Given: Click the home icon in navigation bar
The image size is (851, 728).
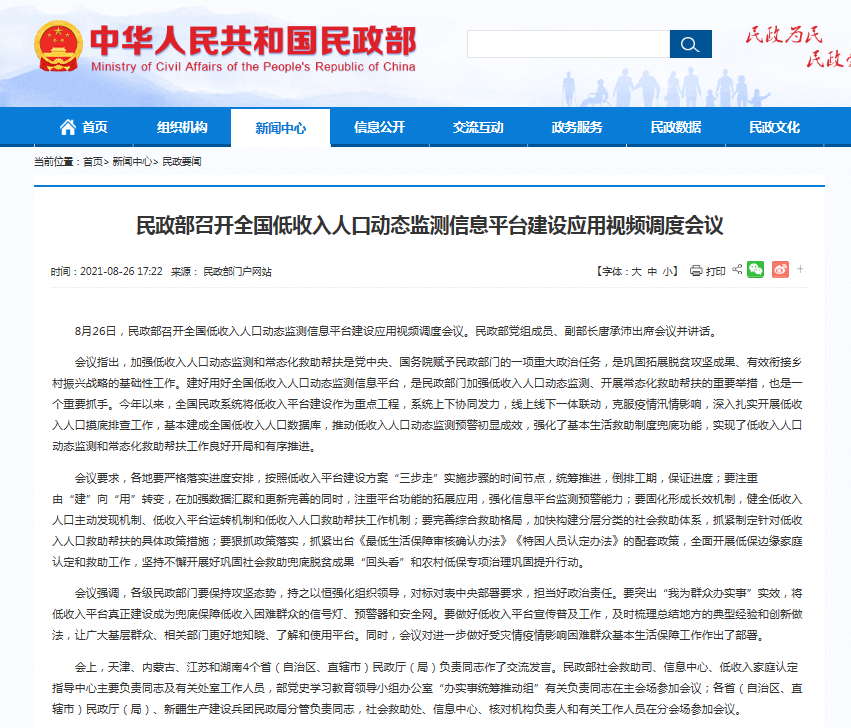Looking at the screenshot, I should (68, 127).
